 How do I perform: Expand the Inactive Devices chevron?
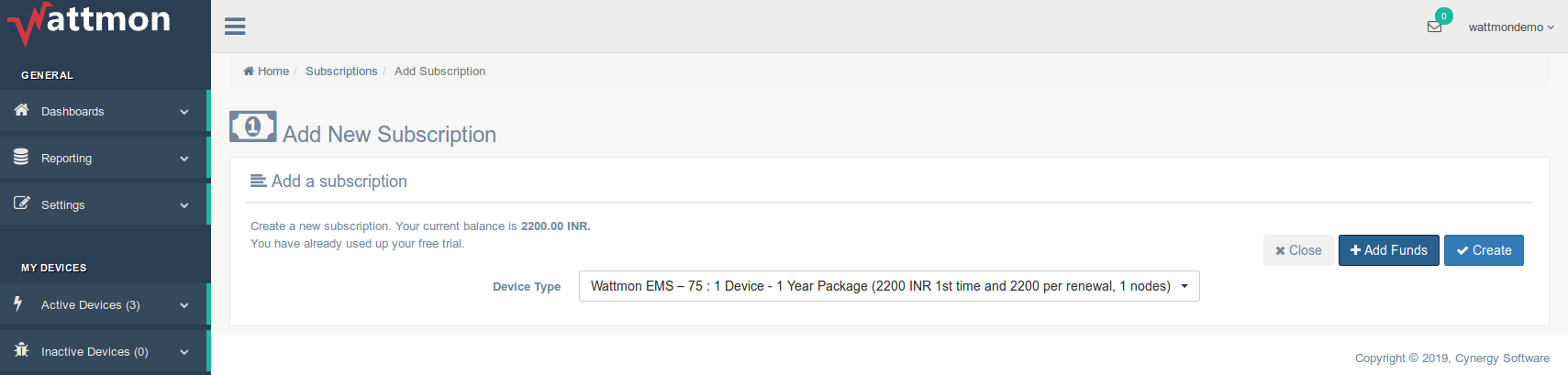pyautogui.click(x=184, y=352)
